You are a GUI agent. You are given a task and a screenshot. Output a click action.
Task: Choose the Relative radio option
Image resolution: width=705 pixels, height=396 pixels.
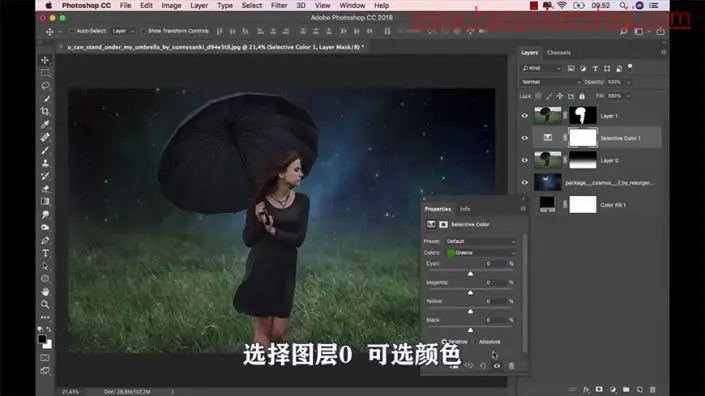coord(444,342)
